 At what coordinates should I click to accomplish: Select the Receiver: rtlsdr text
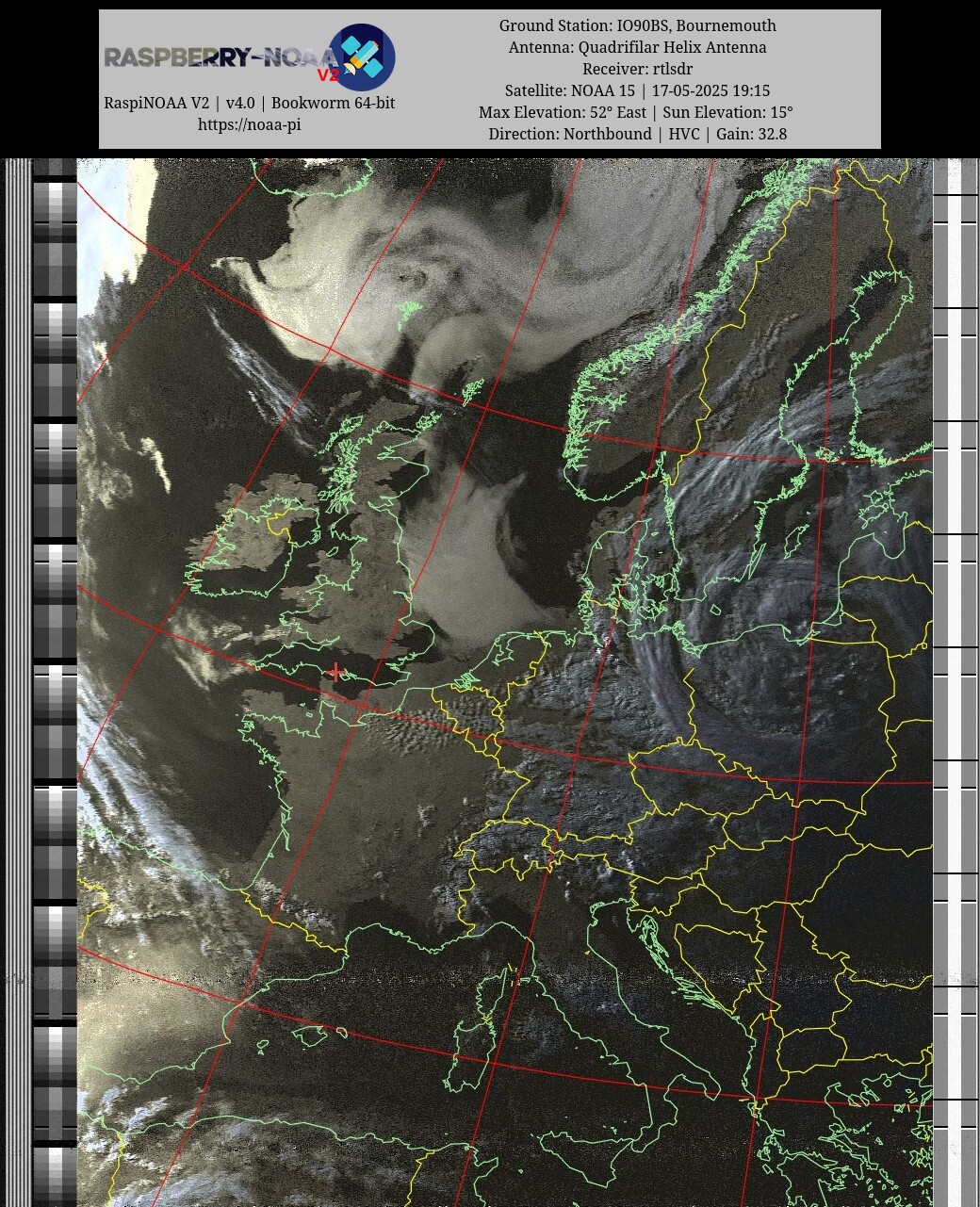(638, 69)
